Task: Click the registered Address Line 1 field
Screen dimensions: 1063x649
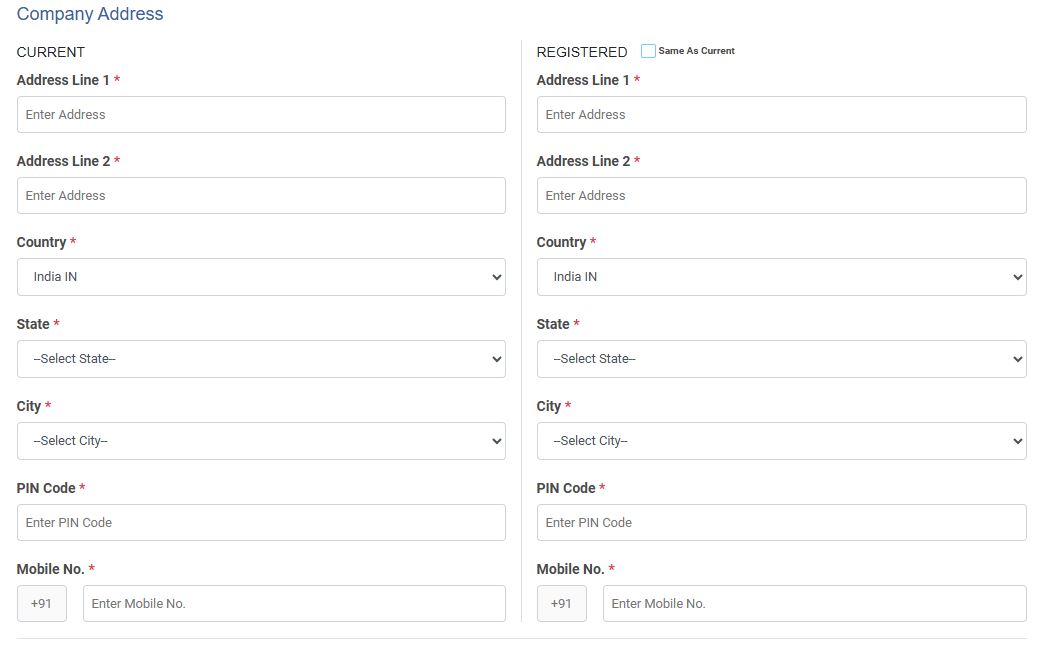Action: coord(781,115)
